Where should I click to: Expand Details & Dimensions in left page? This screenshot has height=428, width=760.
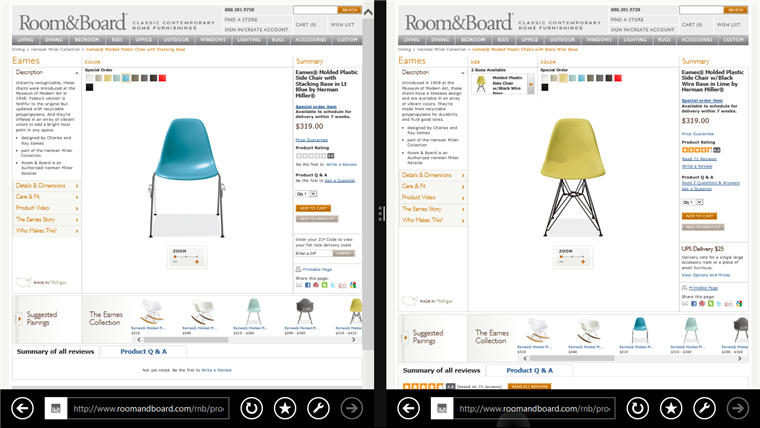click(x=47, y=186)
